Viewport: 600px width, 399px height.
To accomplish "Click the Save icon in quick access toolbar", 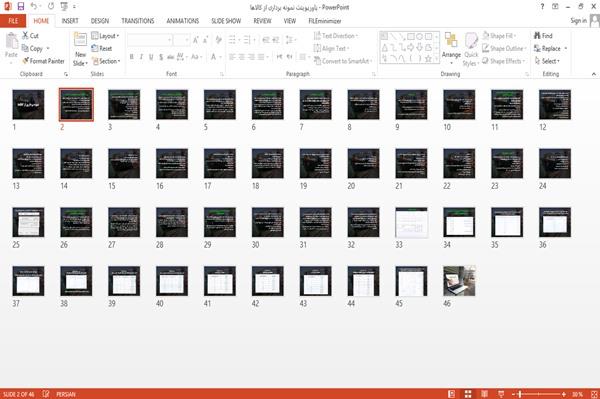I will pyautogui.click(x=21, y=7).
